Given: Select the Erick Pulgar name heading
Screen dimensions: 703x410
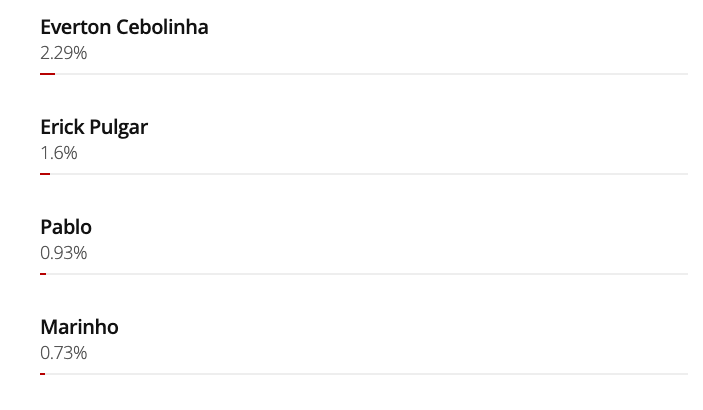Looking at the screenshot, I should (x=94, y=127).
